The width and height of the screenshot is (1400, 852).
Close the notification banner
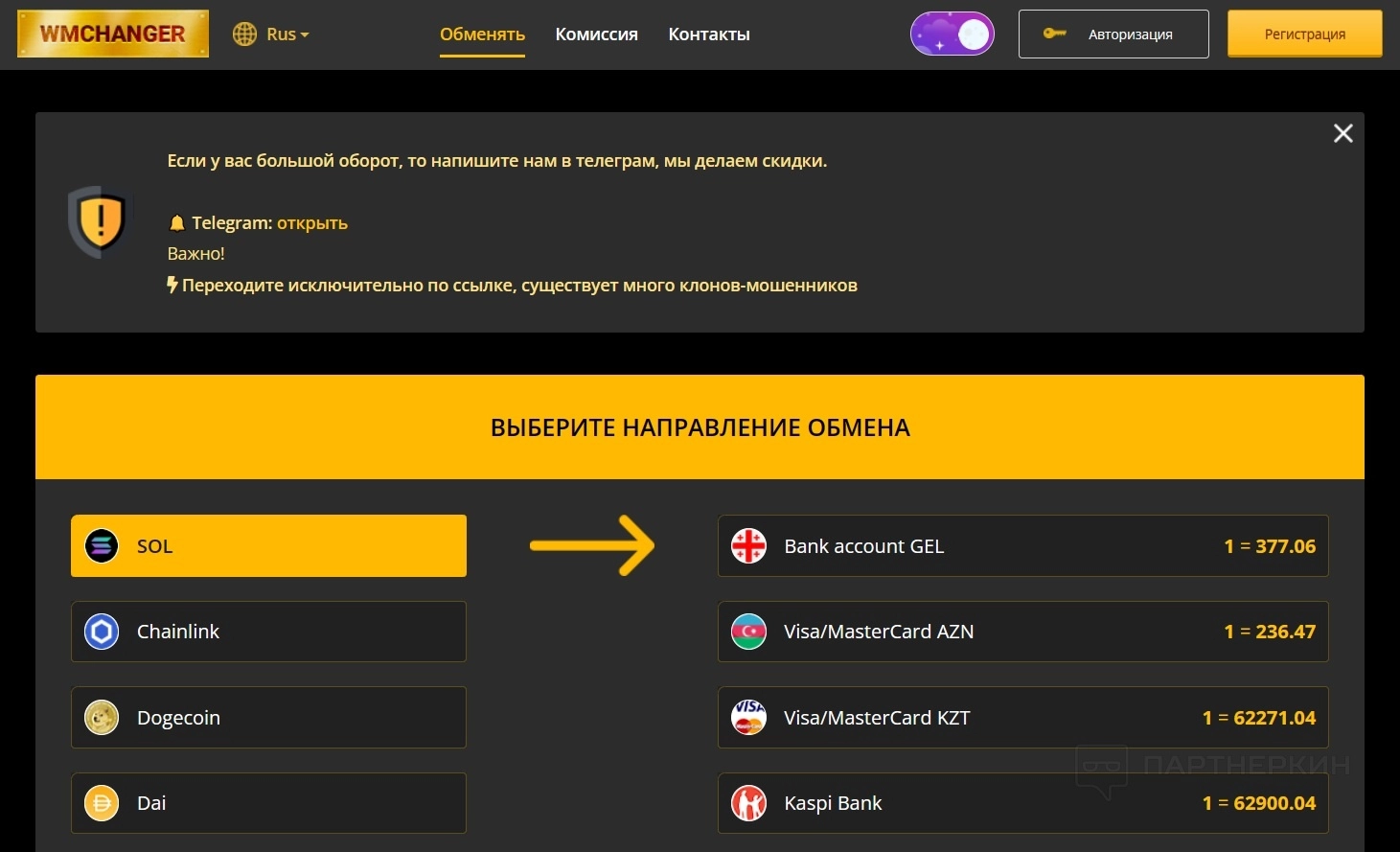(x=1343, y=133)
